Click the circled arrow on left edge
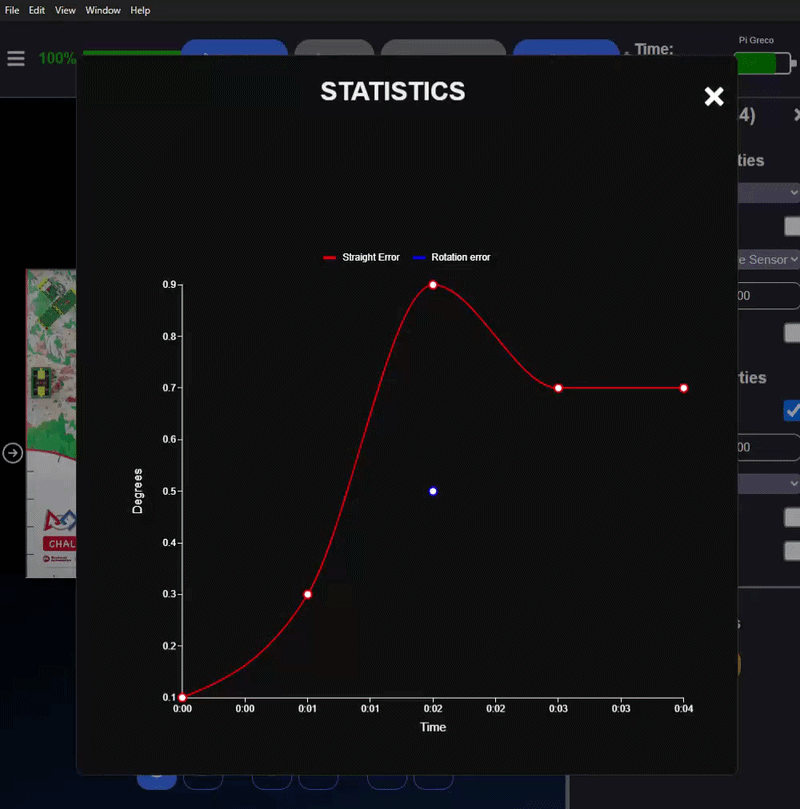 (12, 453)
